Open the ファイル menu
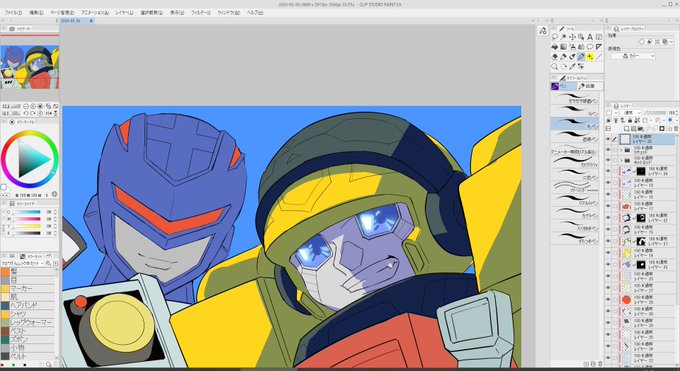 pyautogui.click(x=13, y=13)
